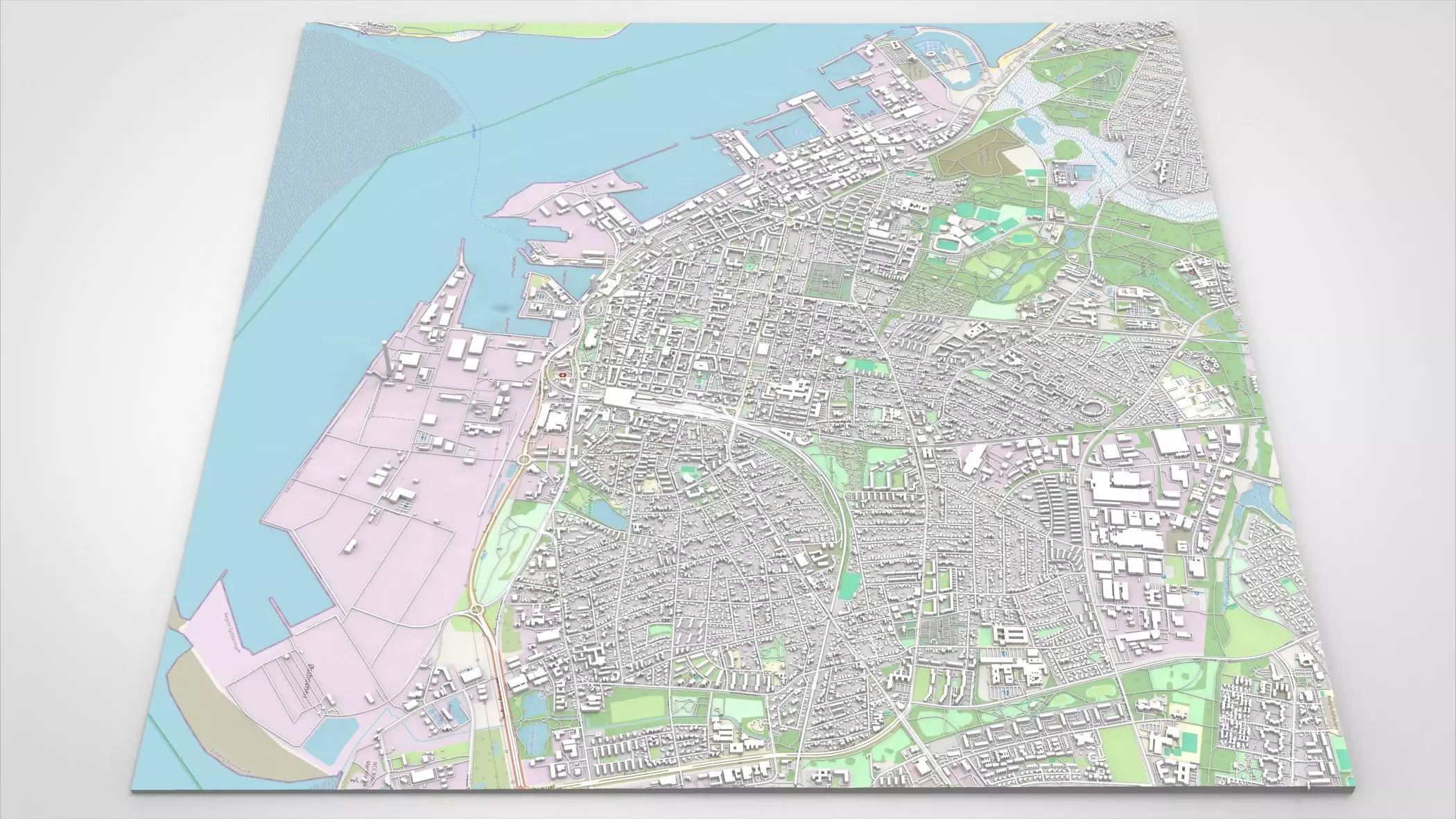1456x819 pixels.
Task: Click the red hospital cross marker
Action: pyautogui.click(x=563, y=375)
